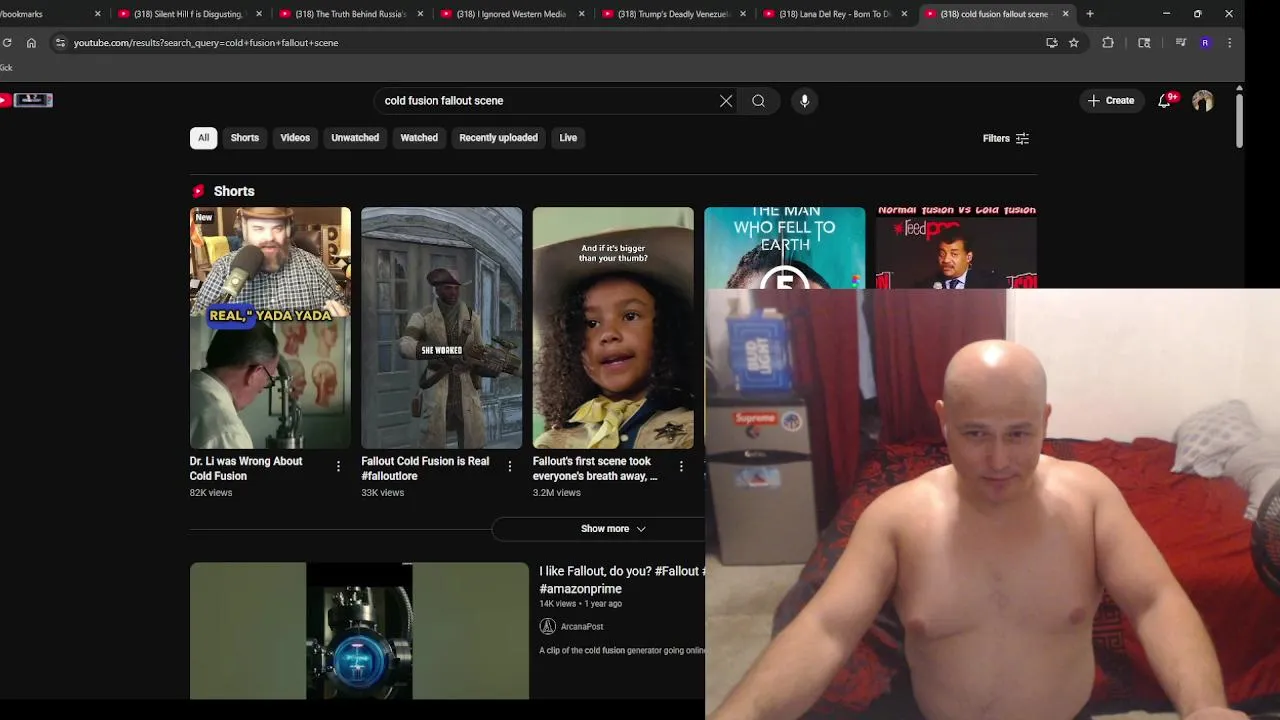Click '3.2M views' under Fallout's first scene
1280x720 pixels.
[x=557, y=493]
